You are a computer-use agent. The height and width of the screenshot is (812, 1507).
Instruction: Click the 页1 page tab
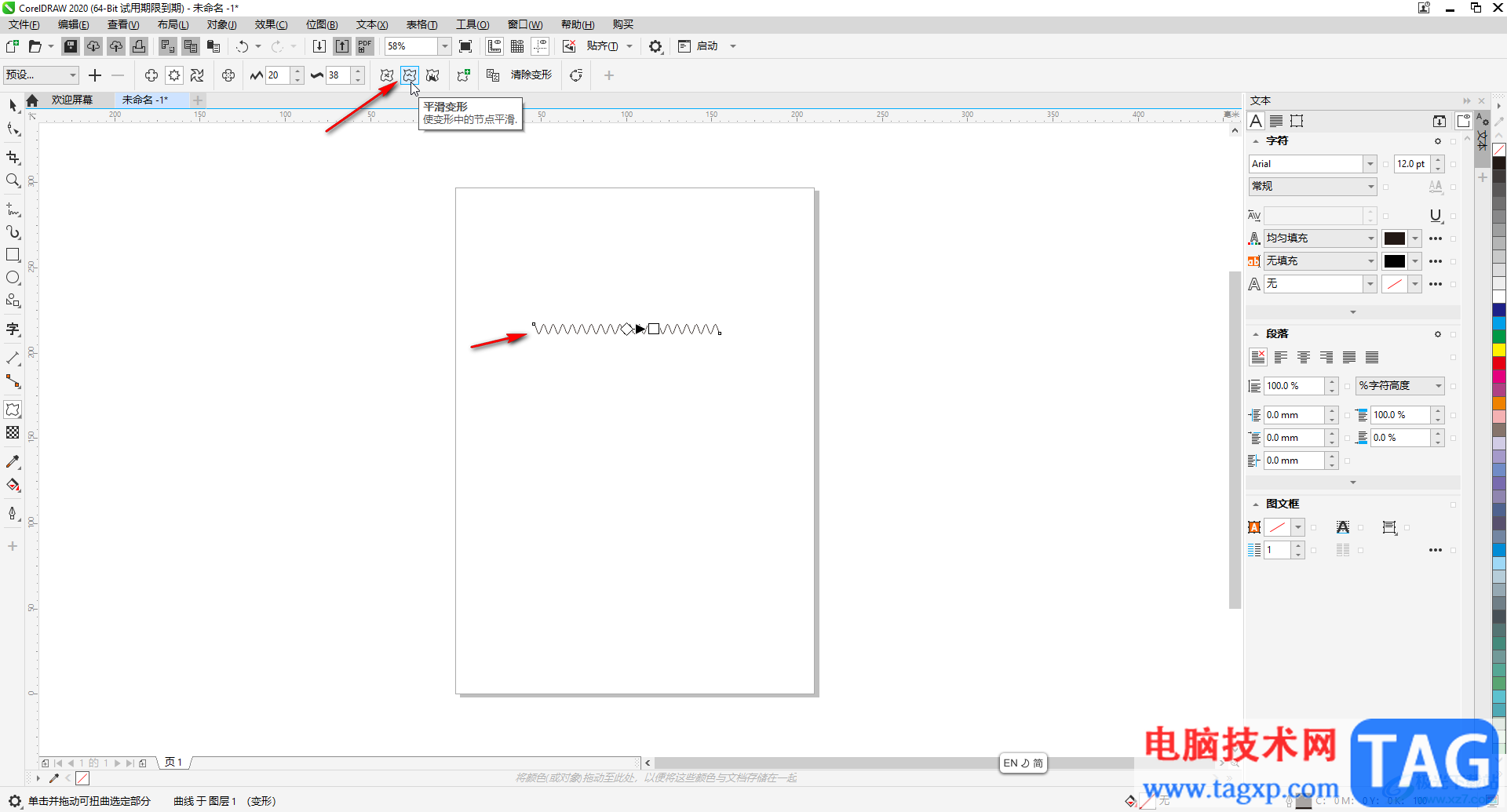(173, 763)
